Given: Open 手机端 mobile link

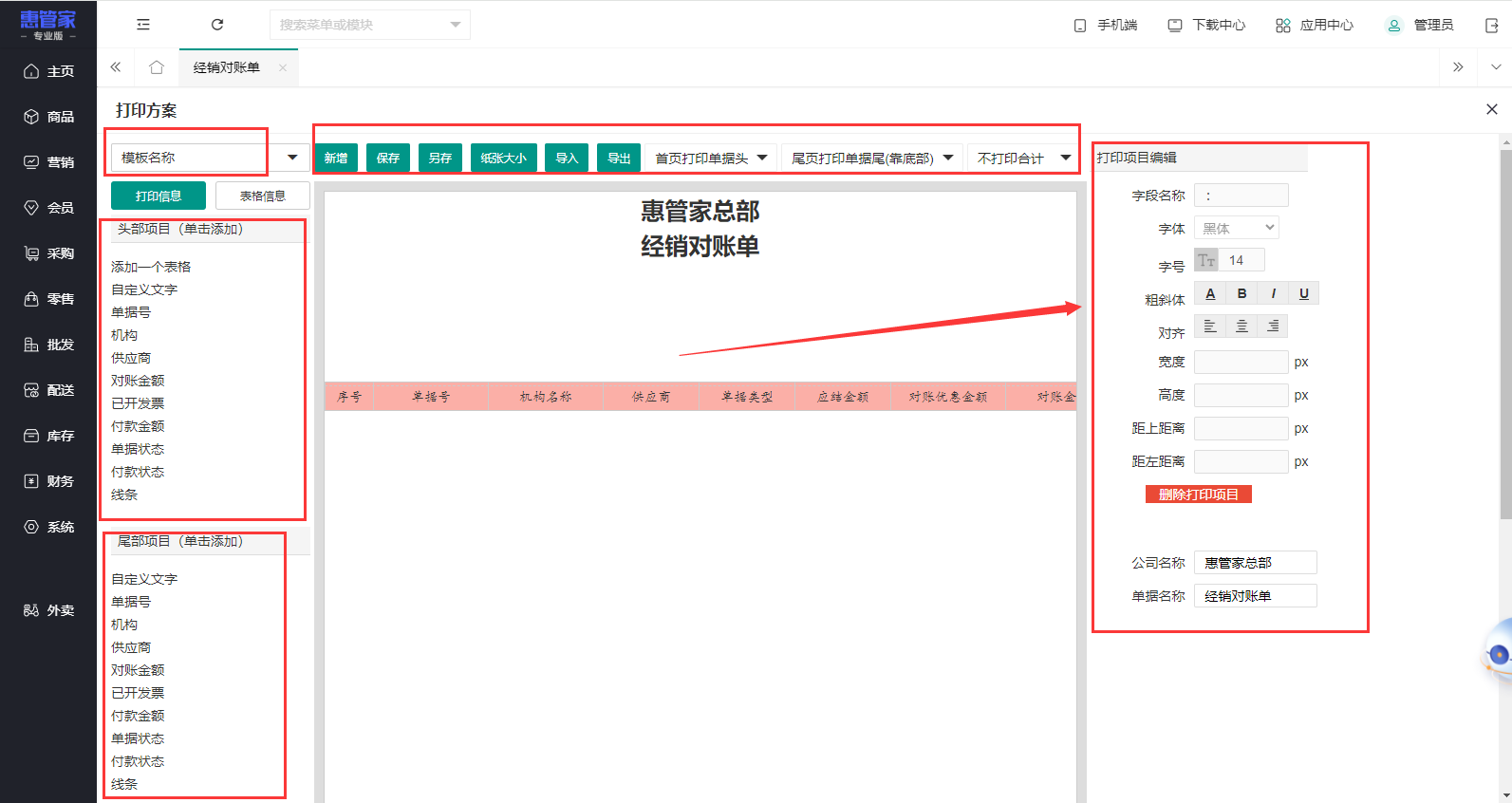Looking at the screenshot, I should coord(1106,25).
